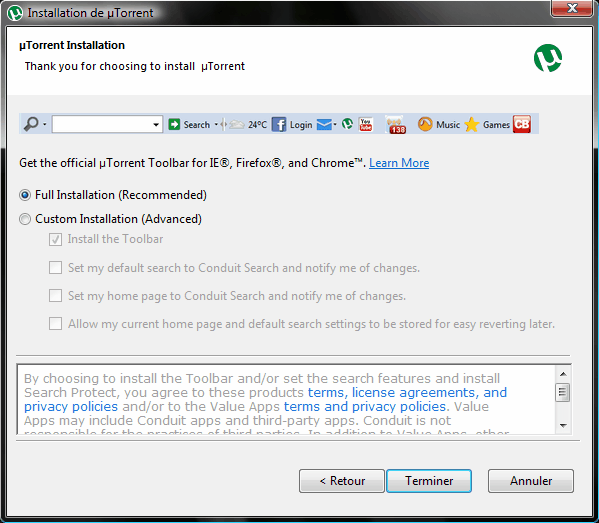Viewport: 599px width, 523px height.
Task: Click the magnifying glass search icon
Action: tap(31, 124)
